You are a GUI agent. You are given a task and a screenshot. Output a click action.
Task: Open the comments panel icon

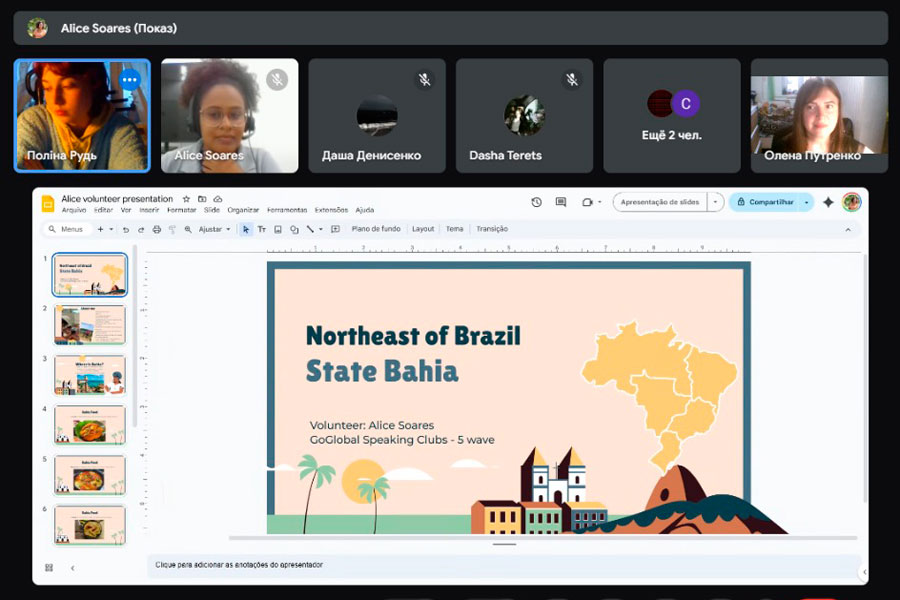click(561, 202)
